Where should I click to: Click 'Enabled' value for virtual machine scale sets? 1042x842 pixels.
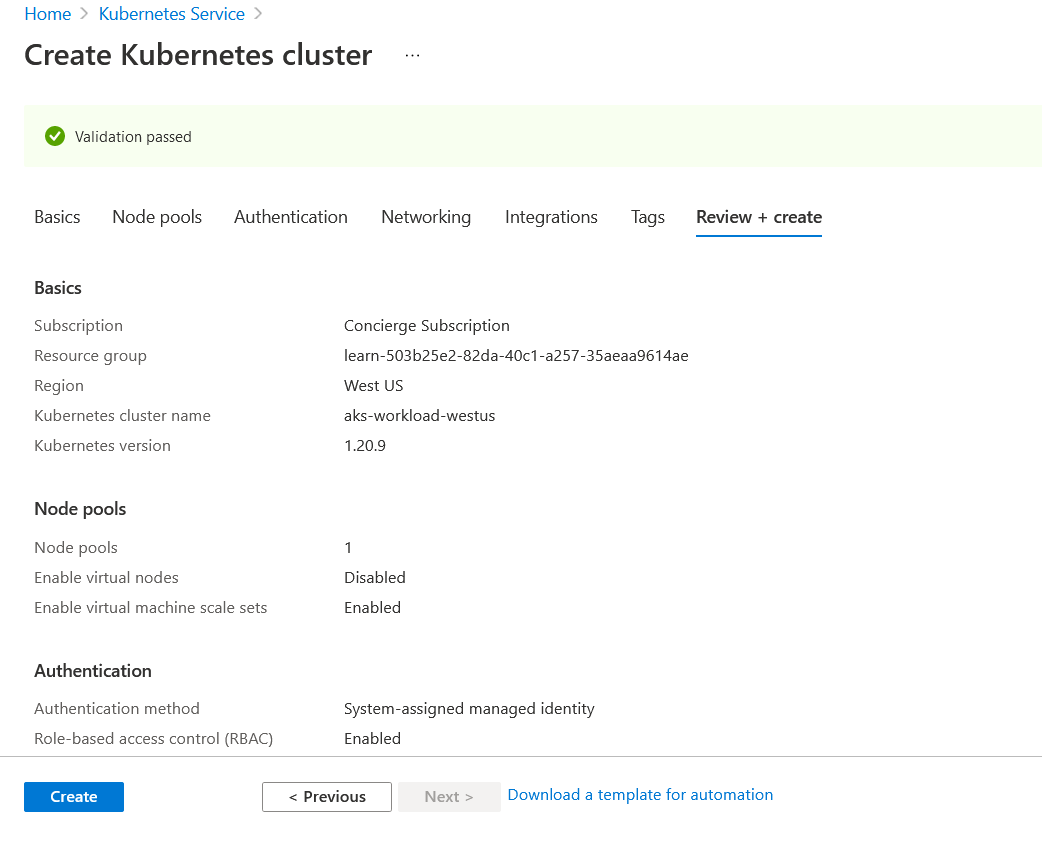point(372,607)
